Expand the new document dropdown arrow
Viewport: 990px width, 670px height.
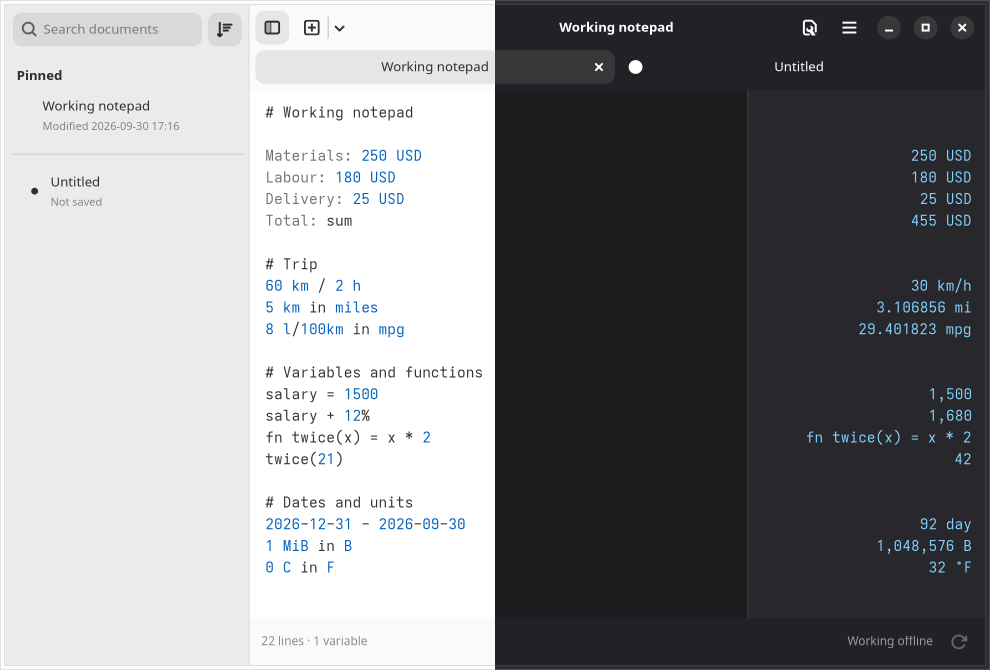point(340,28)
